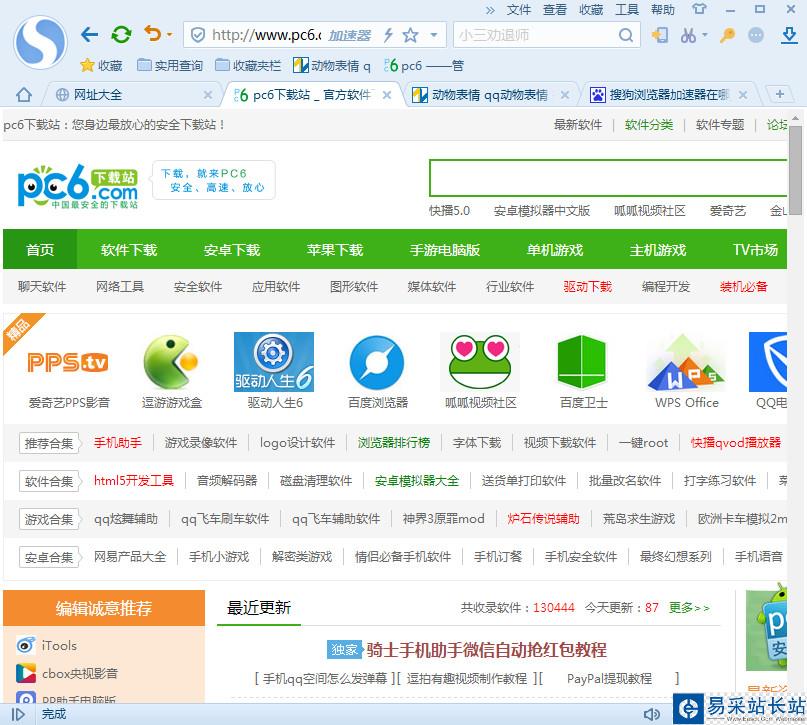Click the 百度卫士 green shield icon

(x=582, y=362)
